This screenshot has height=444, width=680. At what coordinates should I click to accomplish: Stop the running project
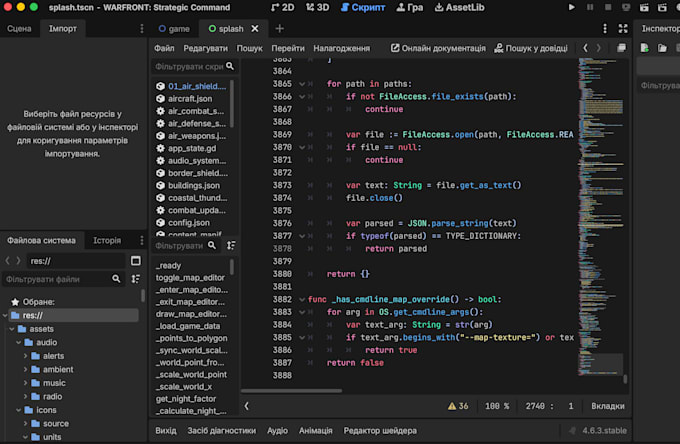tap(608, 7)
